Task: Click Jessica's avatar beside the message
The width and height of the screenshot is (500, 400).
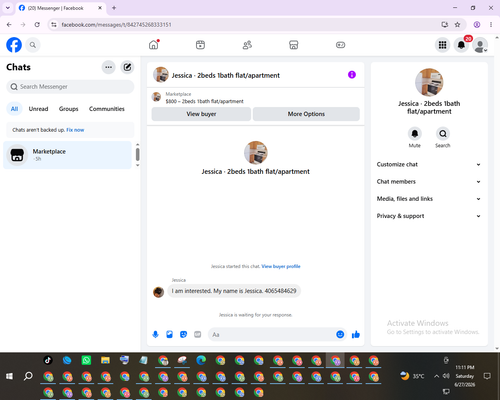Action: pos(158,292)
